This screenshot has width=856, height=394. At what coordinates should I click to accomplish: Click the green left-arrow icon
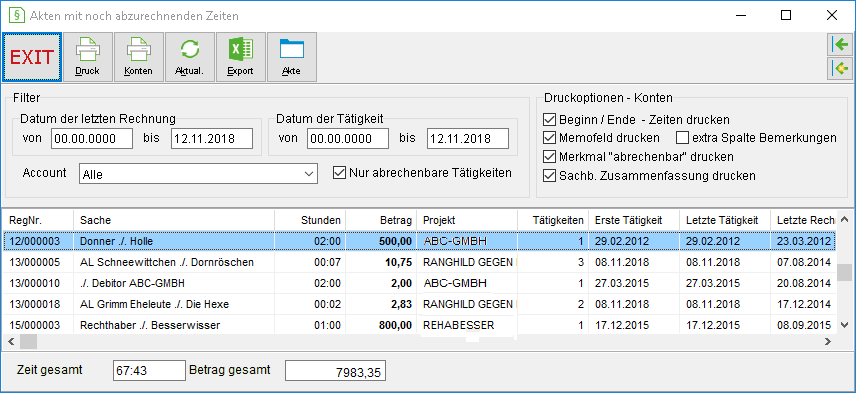(841, 45)
